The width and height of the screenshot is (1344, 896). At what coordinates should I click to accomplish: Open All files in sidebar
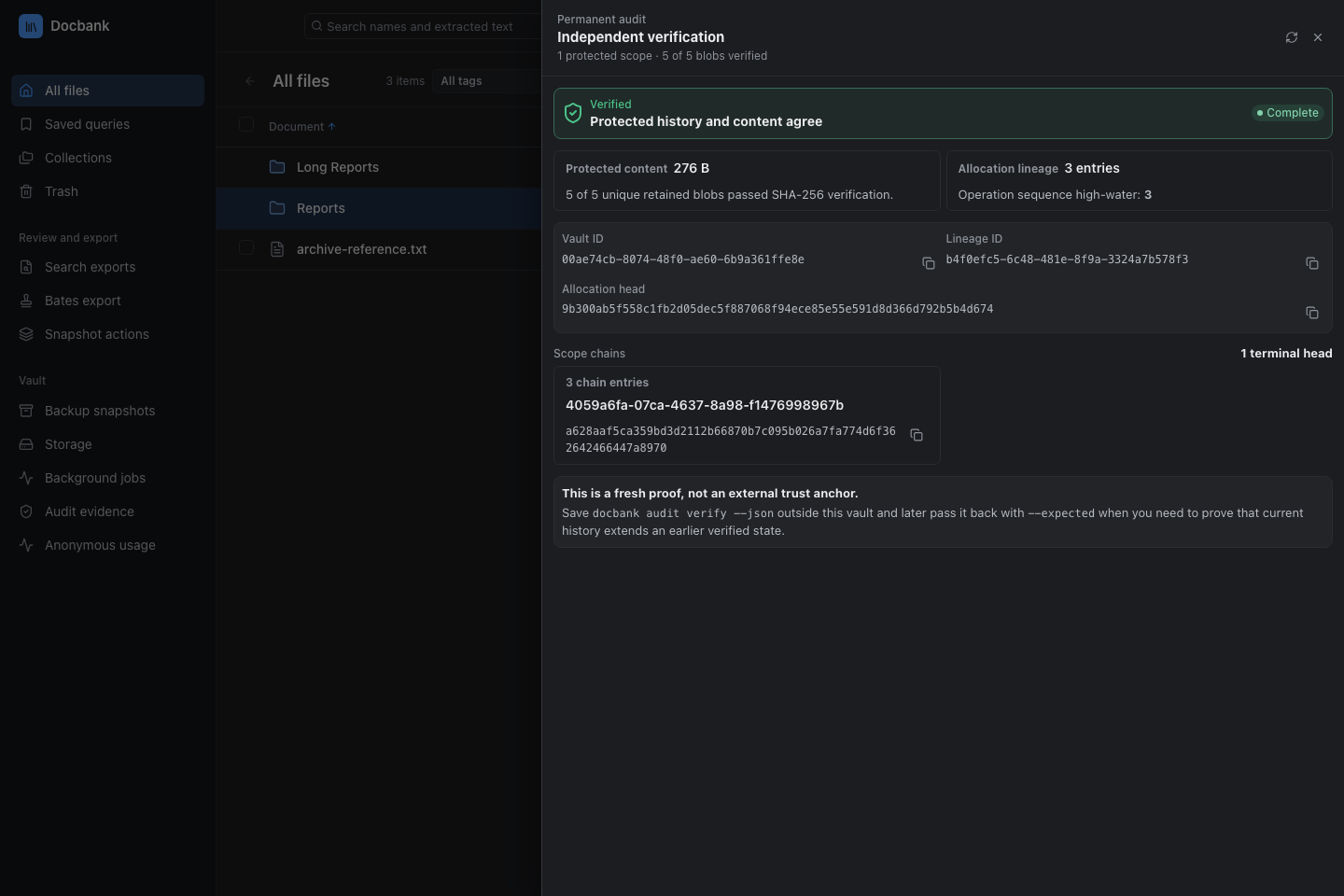(107, 91)
